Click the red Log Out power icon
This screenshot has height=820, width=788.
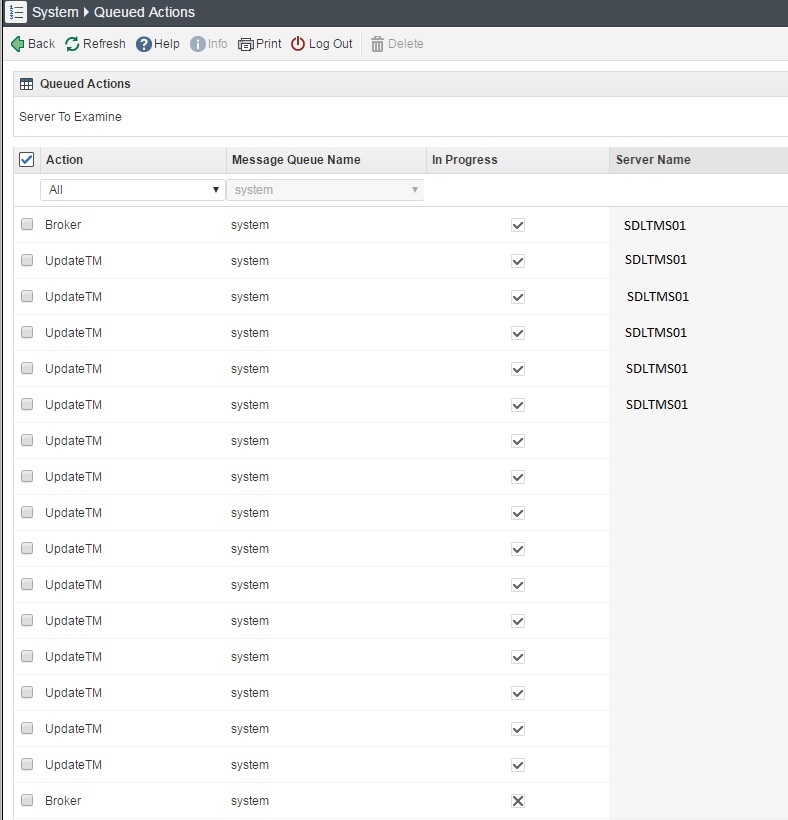[298, 44]
